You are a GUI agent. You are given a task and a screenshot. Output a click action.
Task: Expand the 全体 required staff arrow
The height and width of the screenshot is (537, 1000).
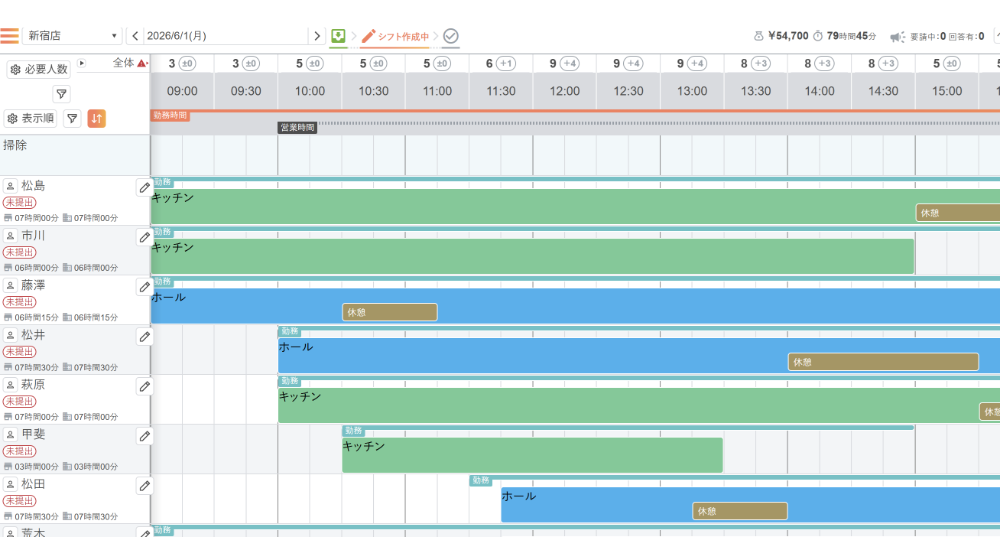click(82, 63)
